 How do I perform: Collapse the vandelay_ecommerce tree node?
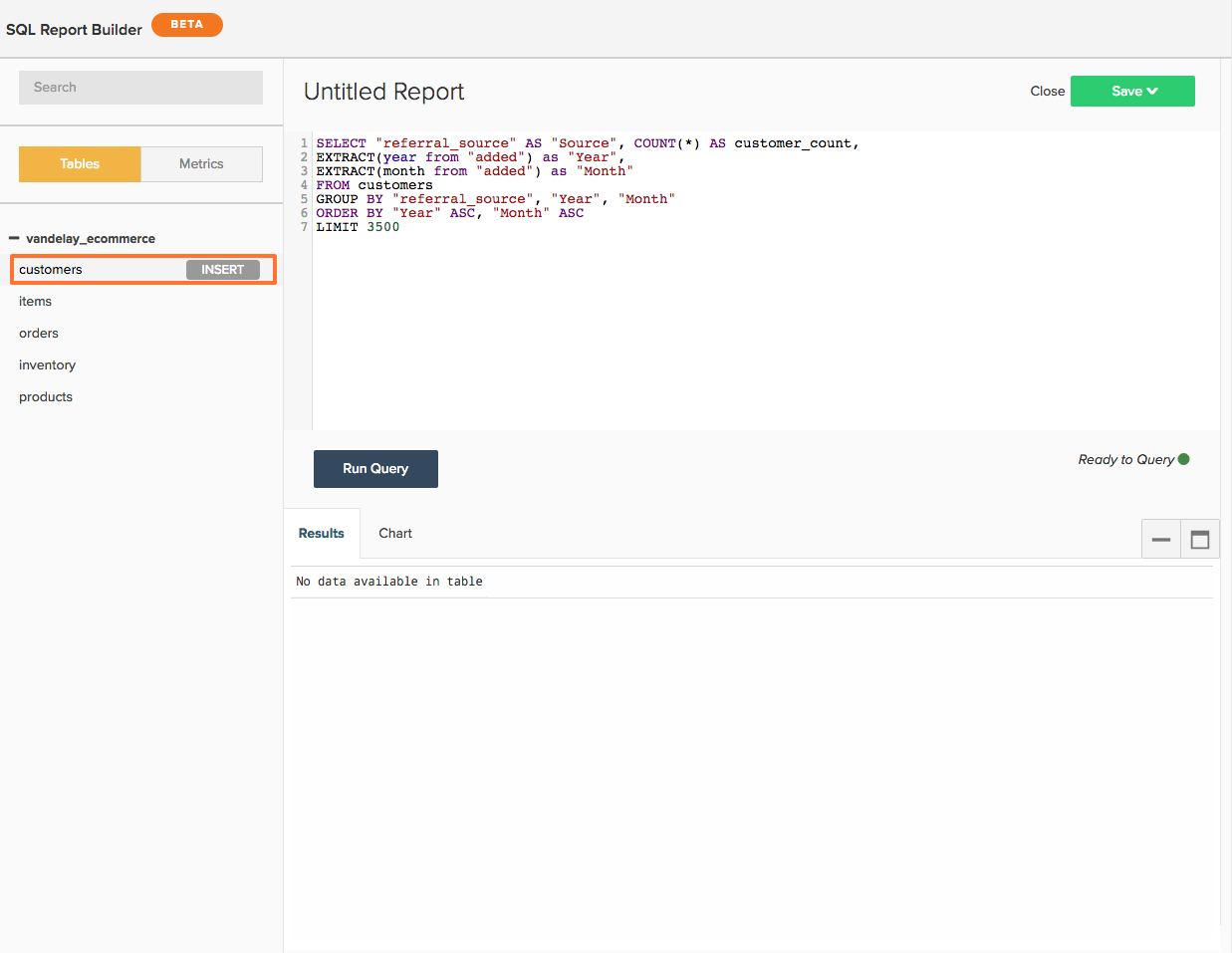[x=14, y=238]
